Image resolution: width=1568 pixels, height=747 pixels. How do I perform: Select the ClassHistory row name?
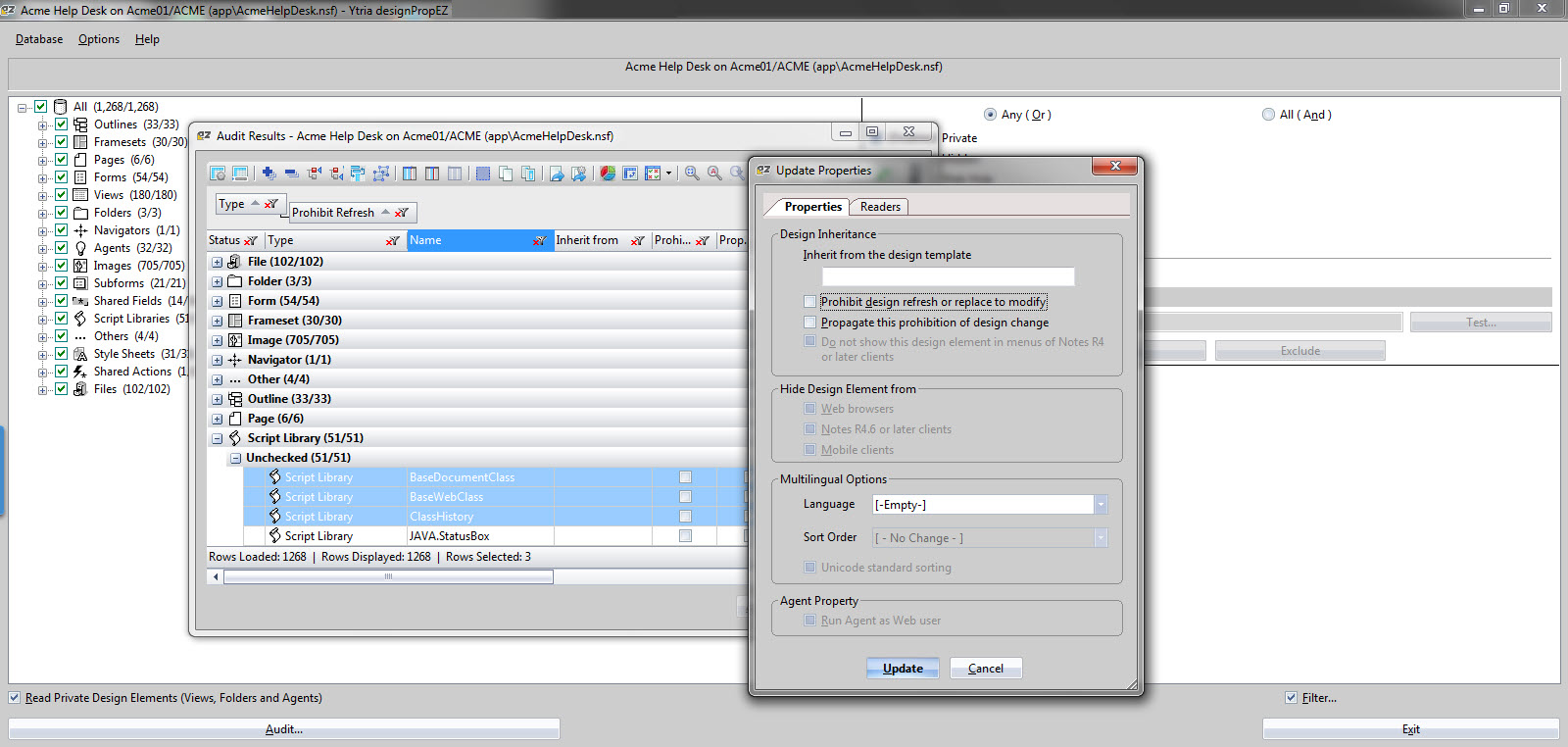(x=441, y=517)
